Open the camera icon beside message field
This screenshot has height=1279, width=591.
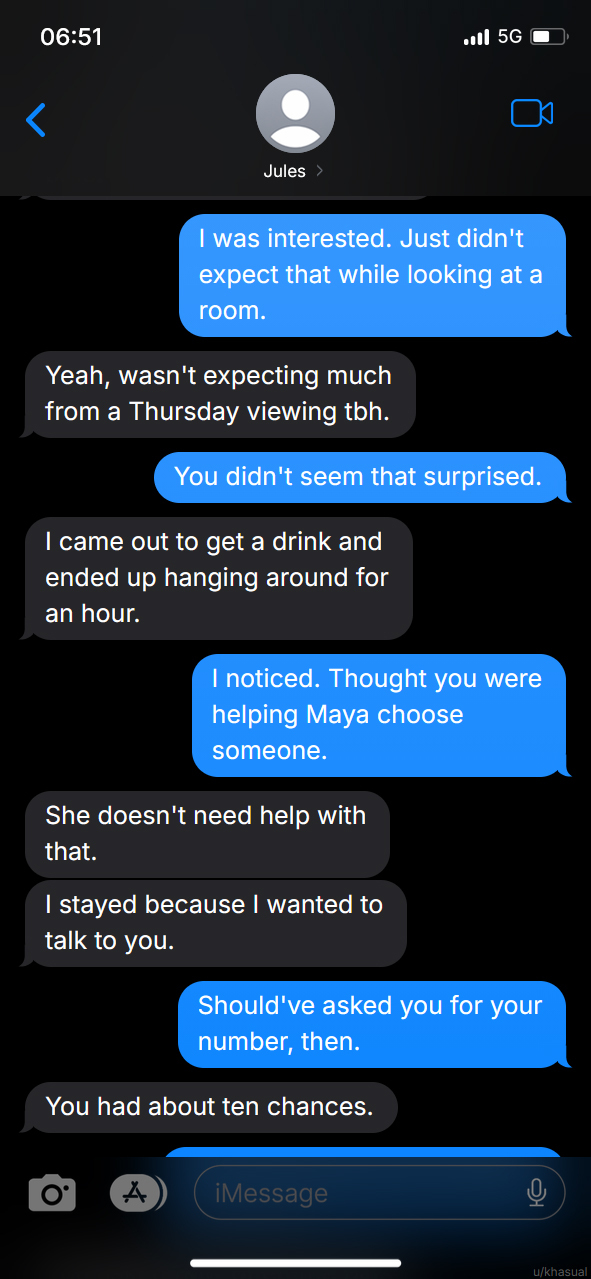pos(51,1193)
